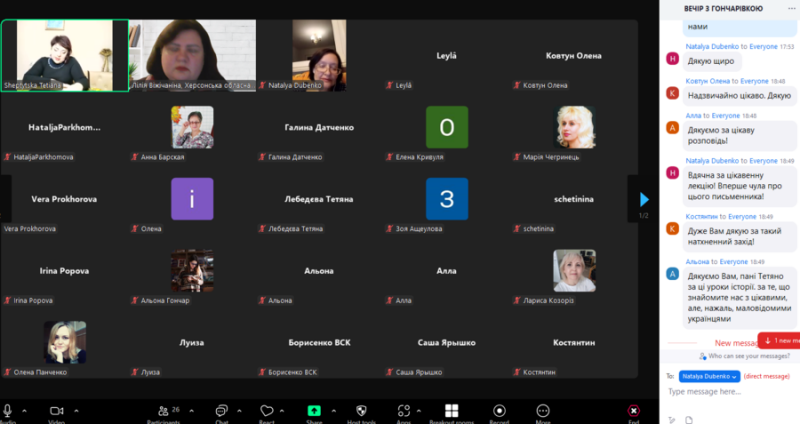Open the React heart icon
Viewport: 800px width, 424px height.
(266, 410)
